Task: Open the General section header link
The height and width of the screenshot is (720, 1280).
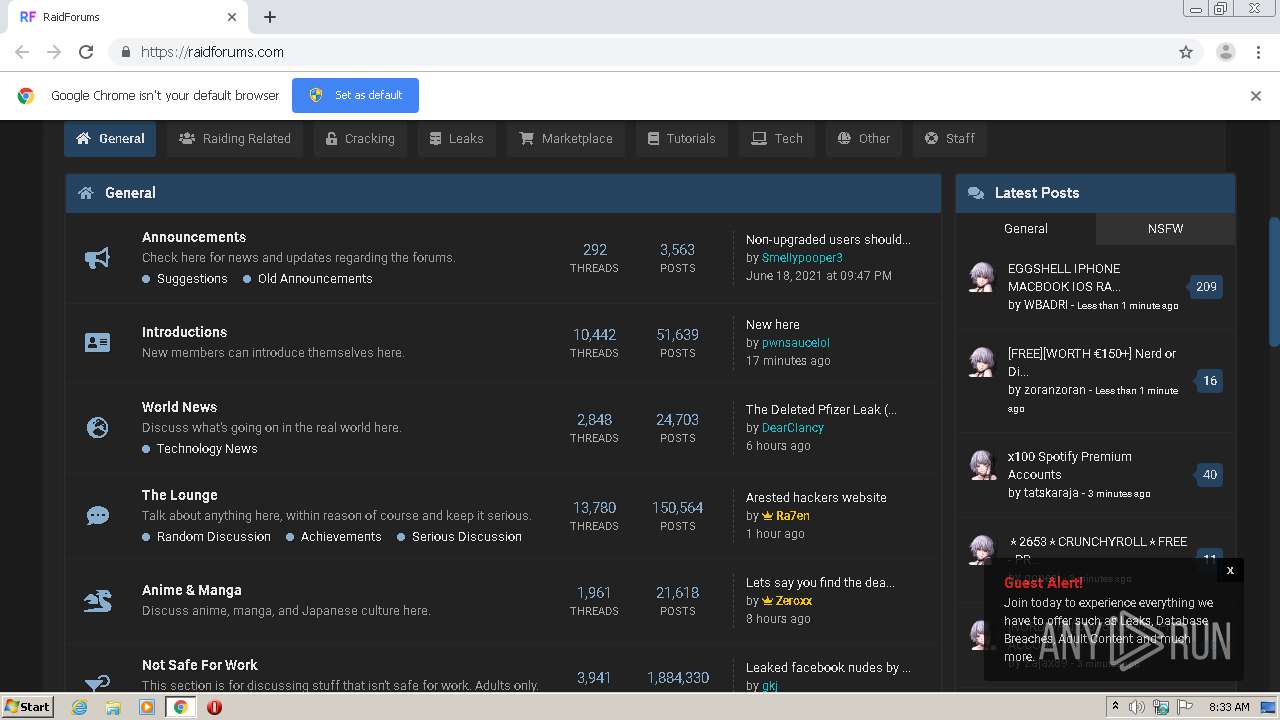Action: 130,193
